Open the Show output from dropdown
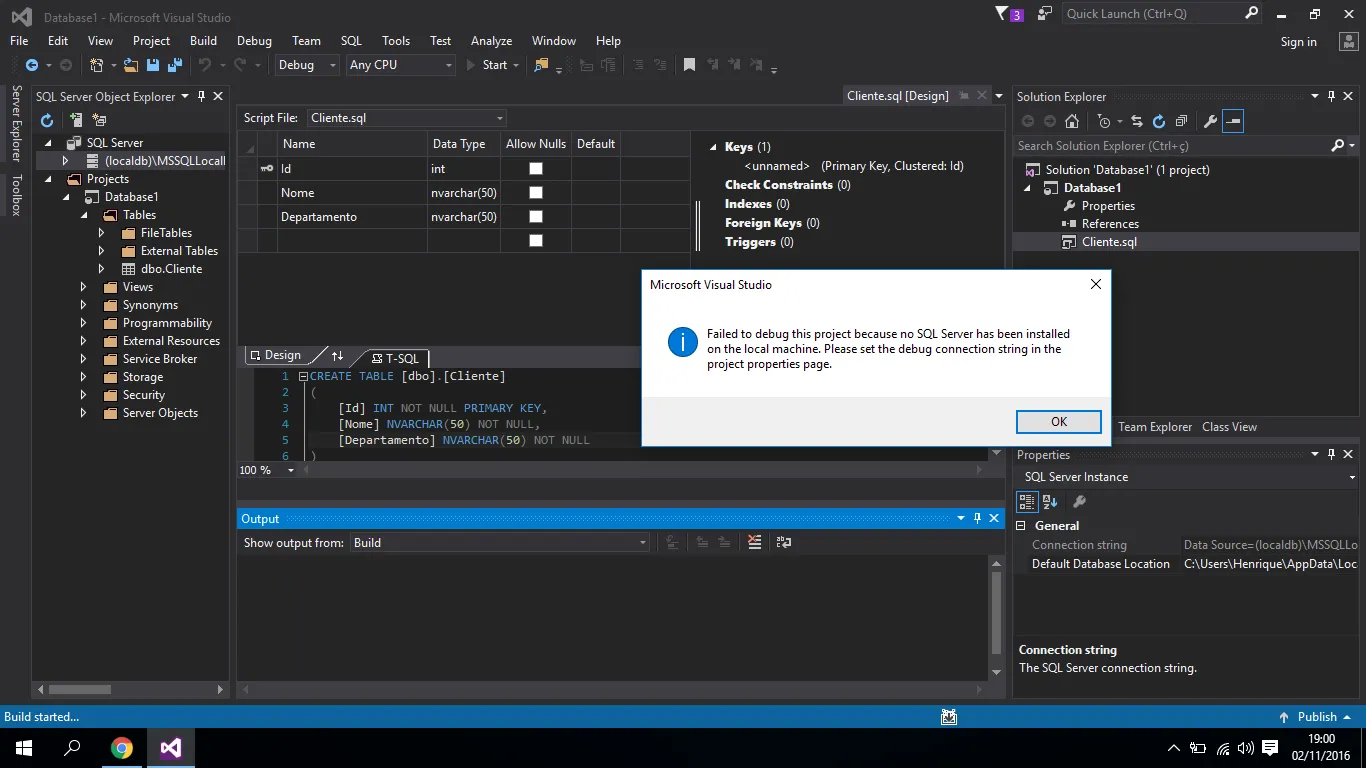This screenshot has width=1366, height=768. pyautogui.click(x=498, y=543)
